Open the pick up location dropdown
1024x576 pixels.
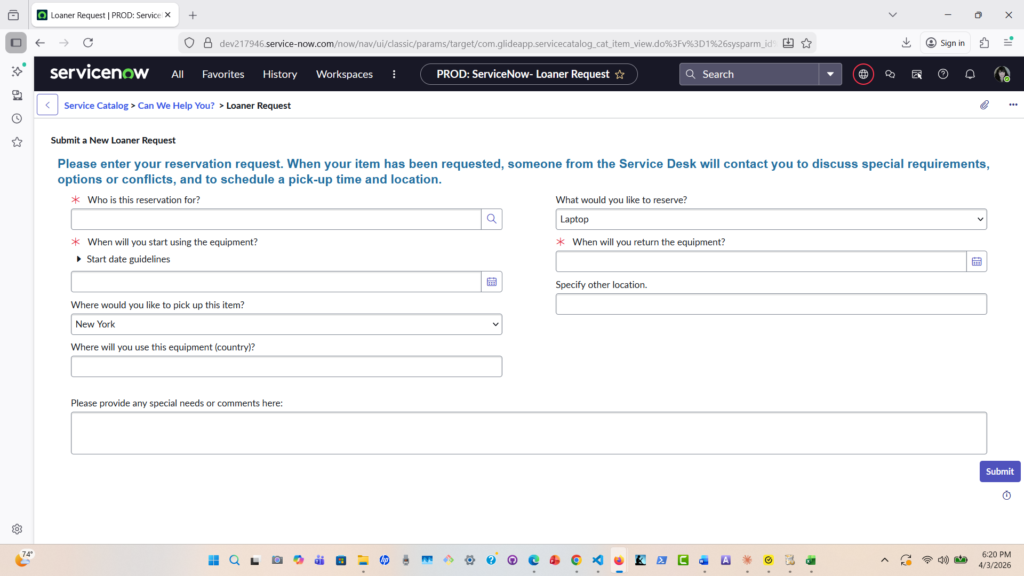pyautogui.click(x=286, y=324)
